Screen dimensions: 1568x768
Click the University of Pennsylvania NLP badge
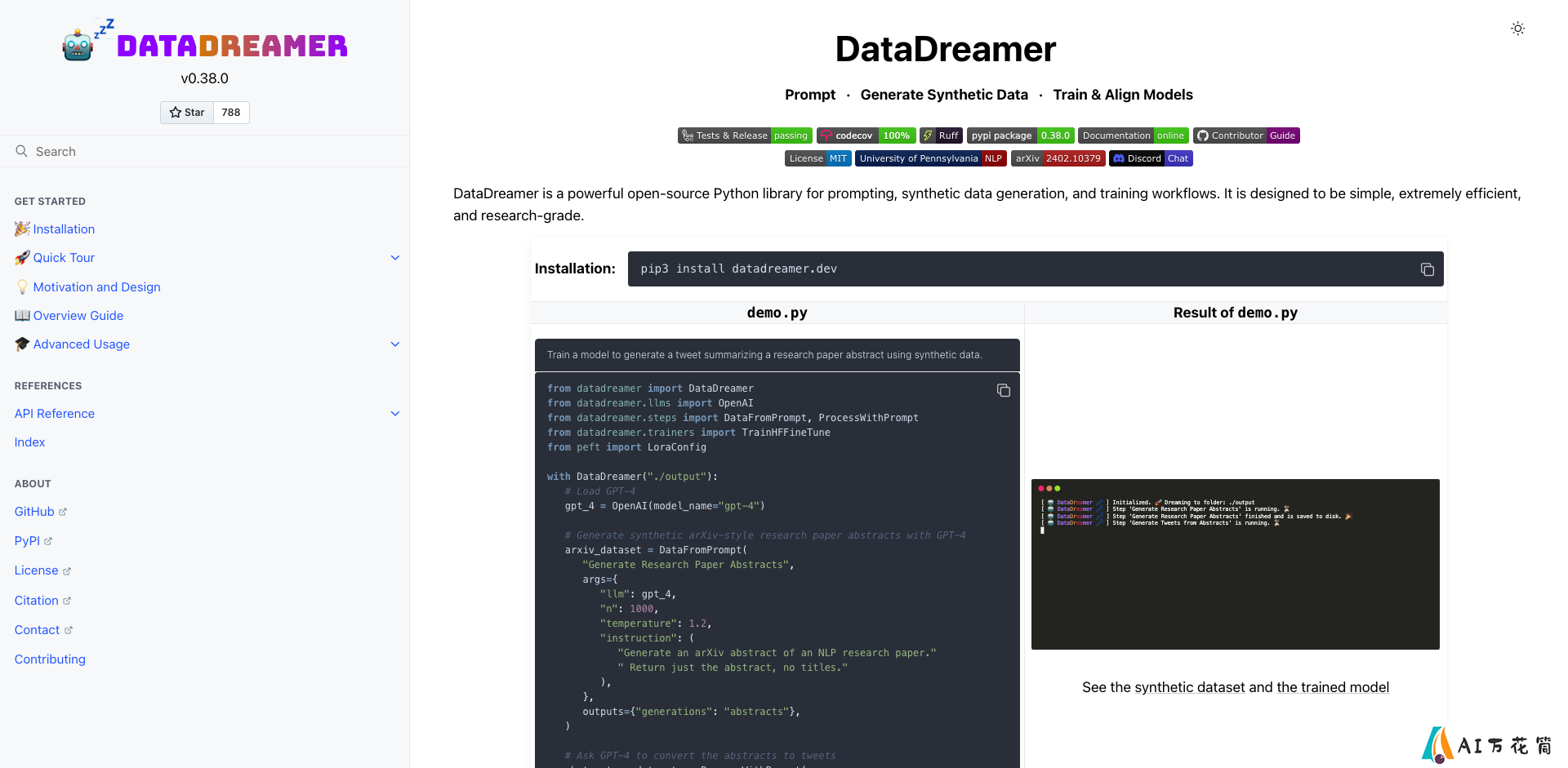click(931, 158)
